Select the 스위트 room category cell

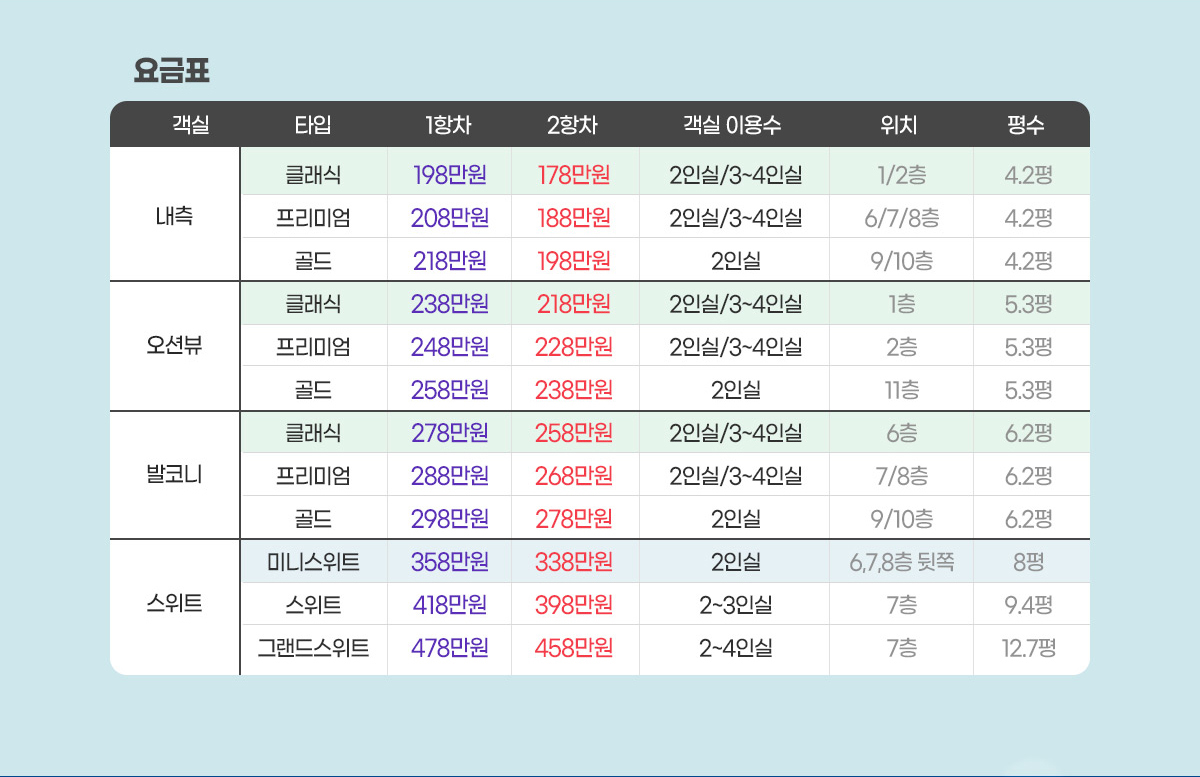point(174,604)
